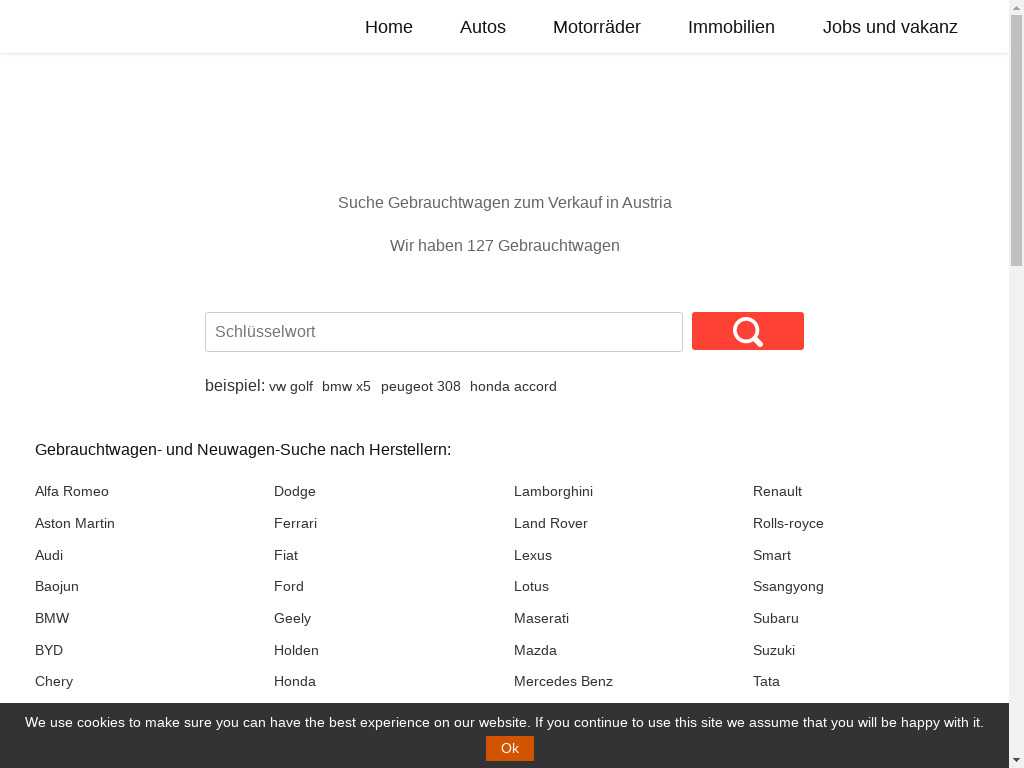Screen dimensions: 1024x768
Task: Click the heading "Suche Gebrauchtwagen zum Verkauf in Austria"
Action: tap(505, 202)
